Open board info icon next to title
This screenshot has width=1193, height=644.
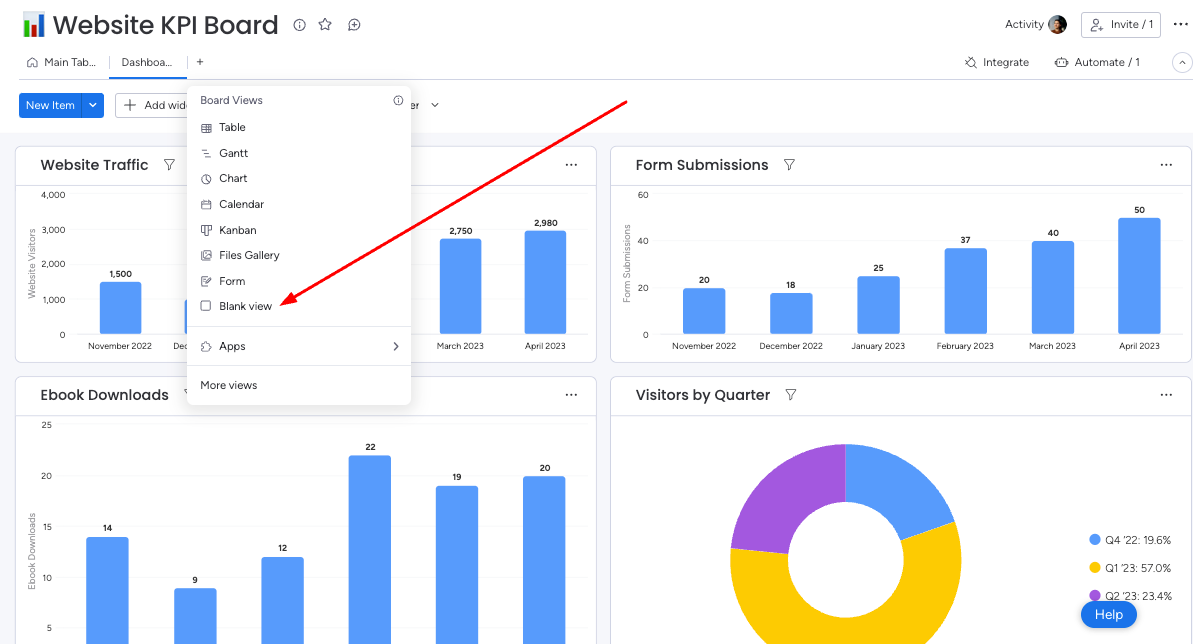300,25
